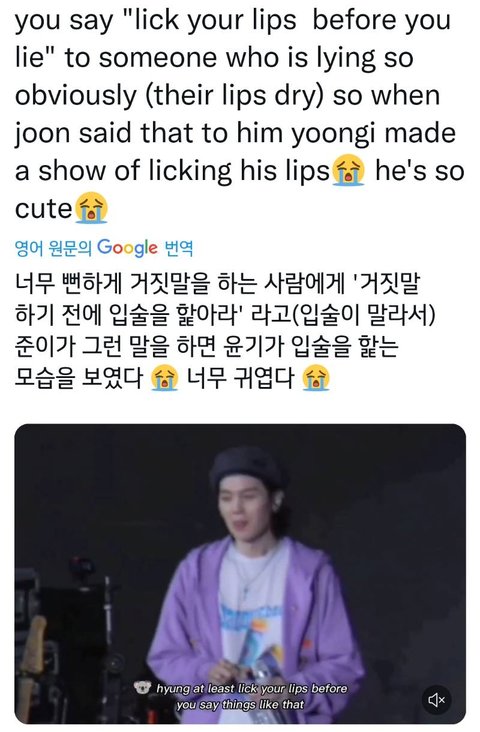
Task: Play the video of performer in purple hoodie
Action: [x=240, y=574]
